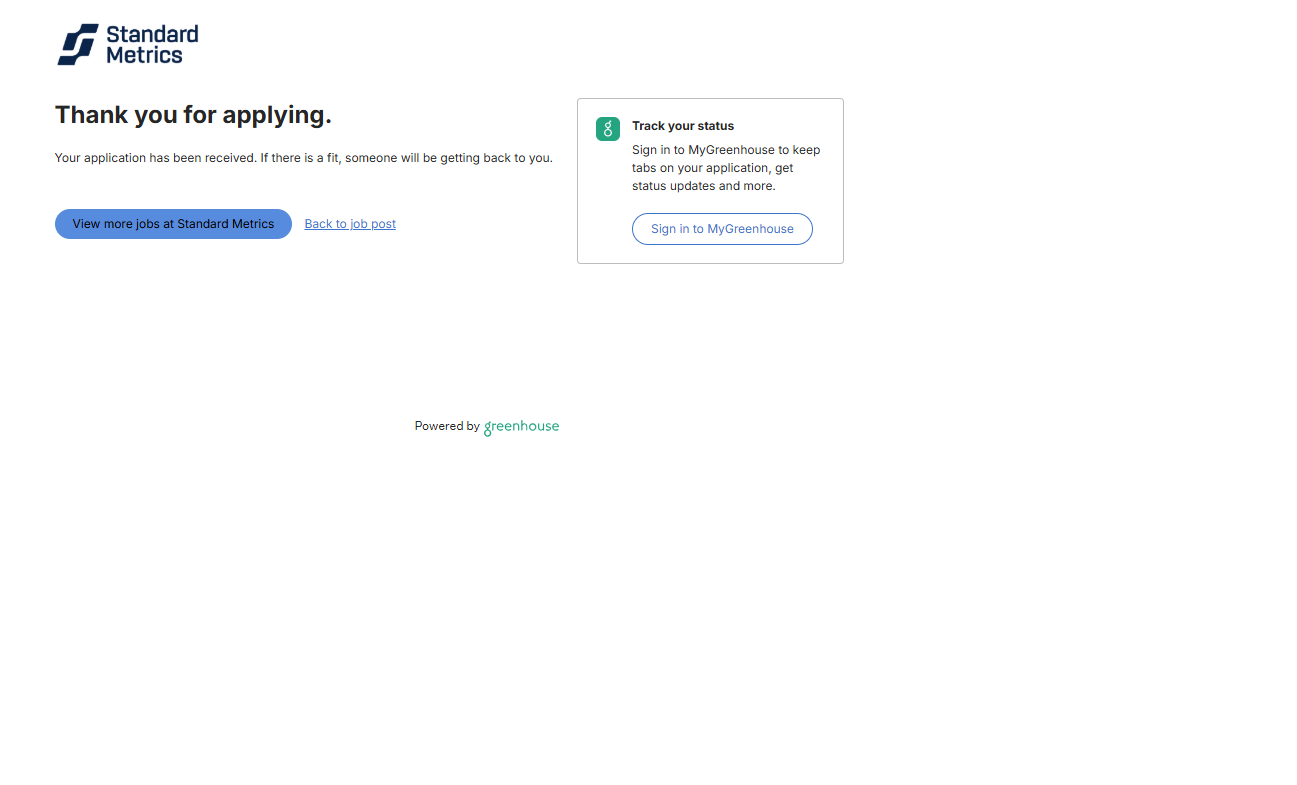This screenshot has height=785, width=1297.
Task: Click the word "applying" in the heading
Action: coord(273,116)
